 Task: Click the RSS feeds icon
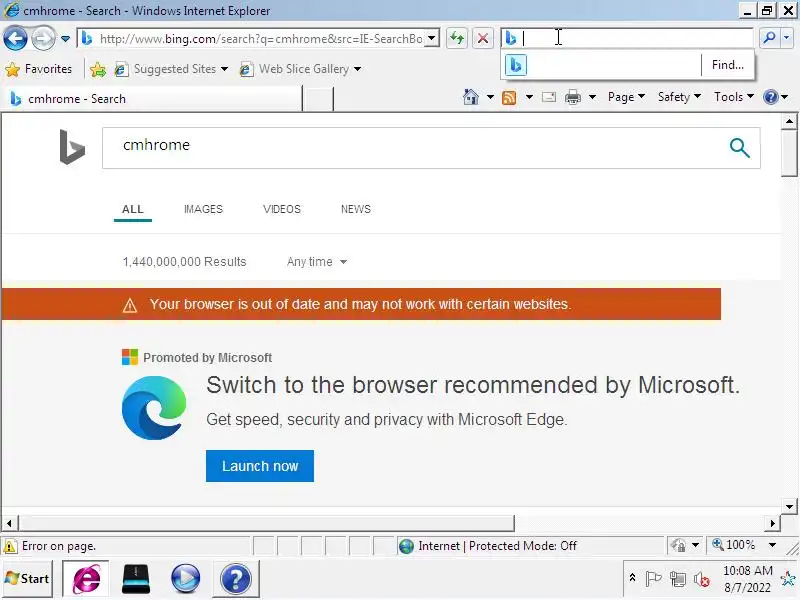[x=509, y=97]
